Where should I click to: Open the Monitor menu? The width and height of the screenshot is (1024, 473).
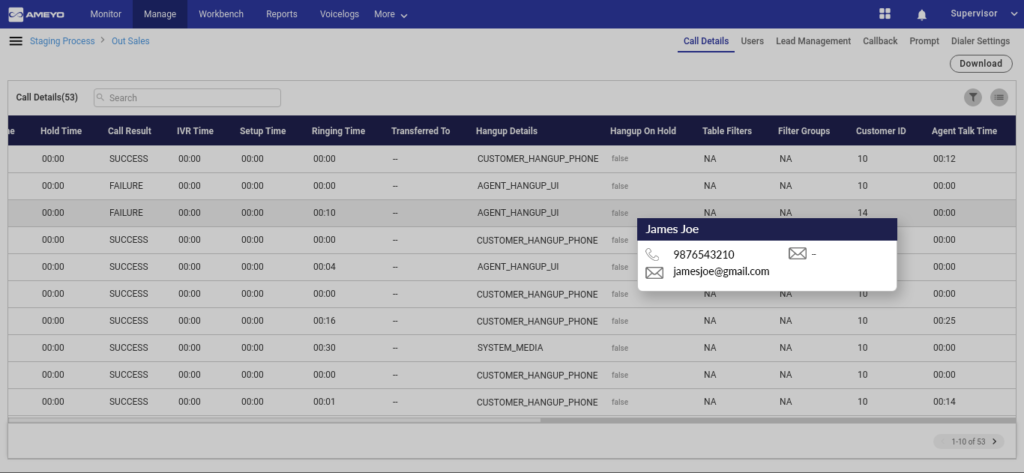coord(106,14)
